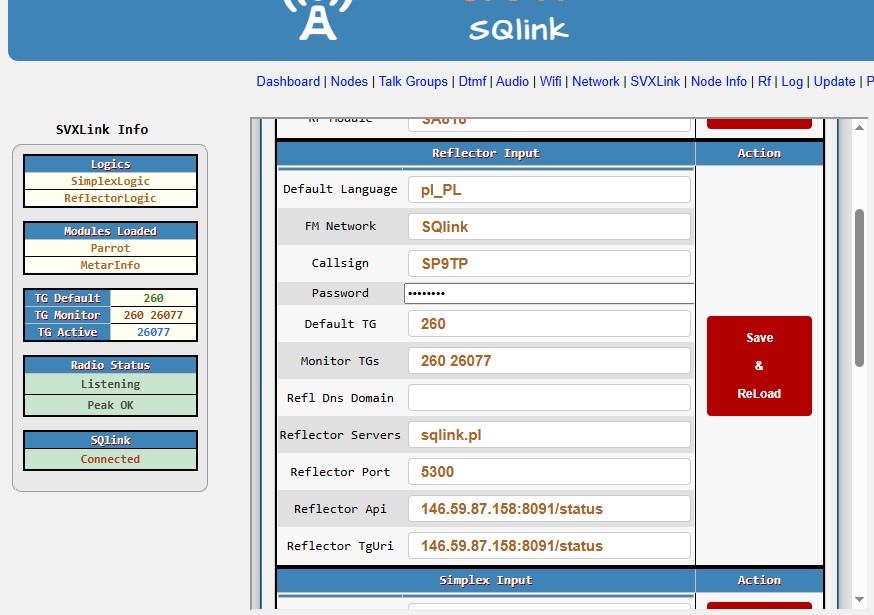Click the vertical scrollbar thumb
The height and width of the screenshot is (615, 874).
pos(859,288)
